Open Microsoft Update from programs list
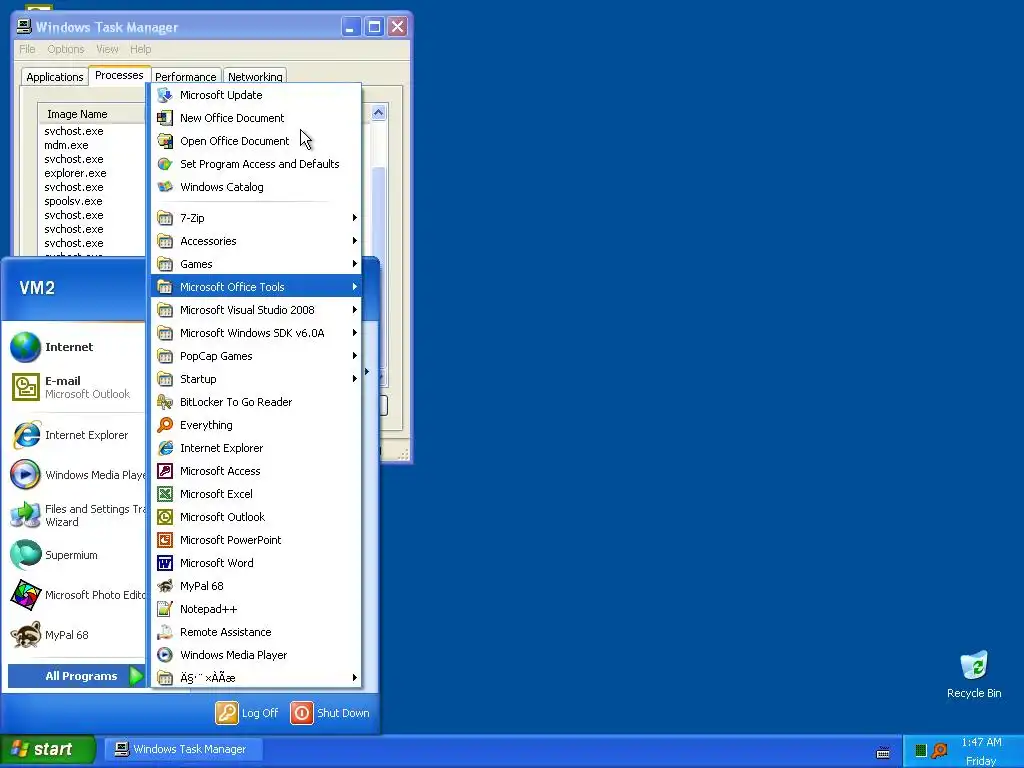 [x=255, y=95]
